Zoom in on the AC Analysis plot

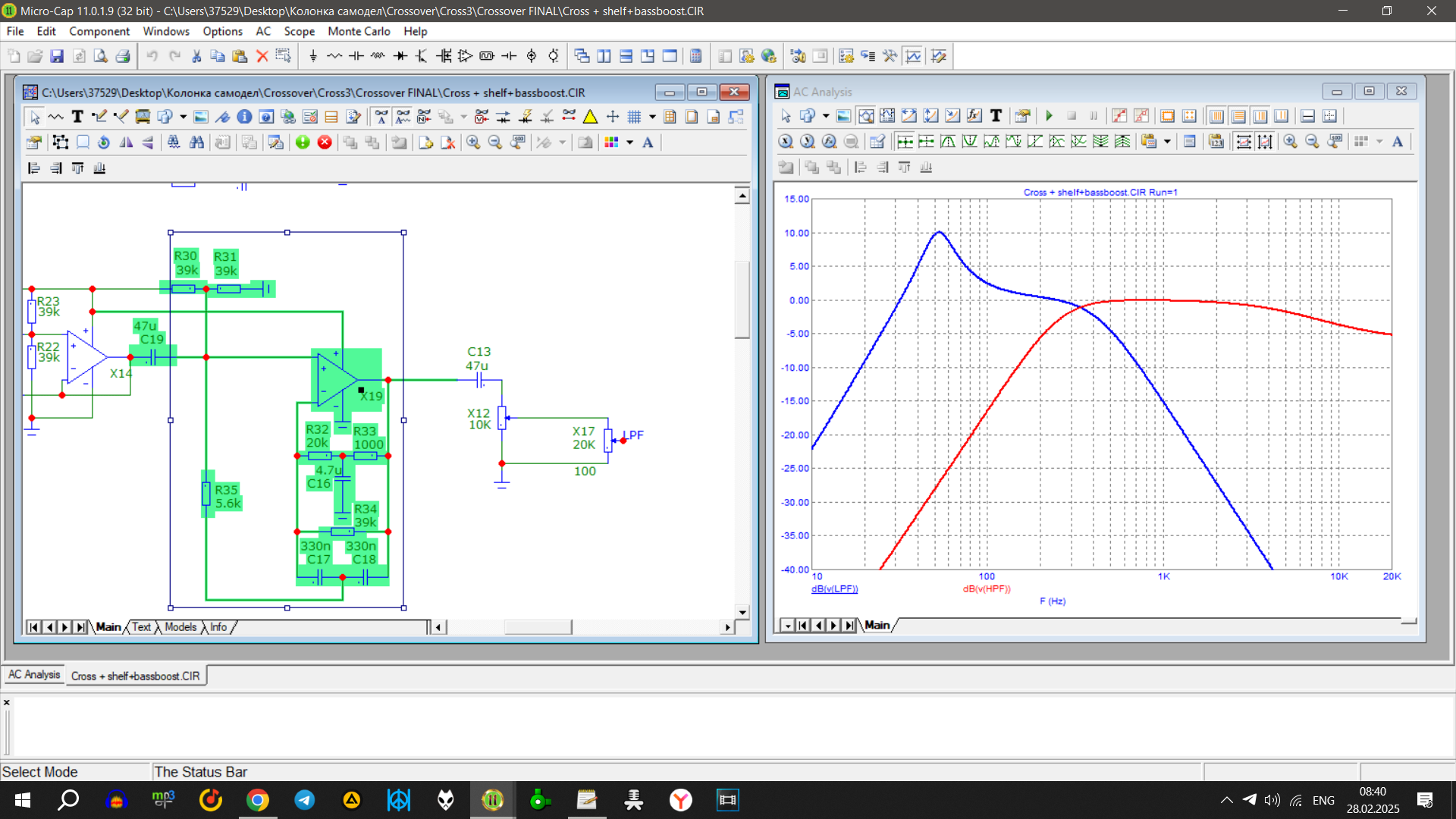point(1290,142)
